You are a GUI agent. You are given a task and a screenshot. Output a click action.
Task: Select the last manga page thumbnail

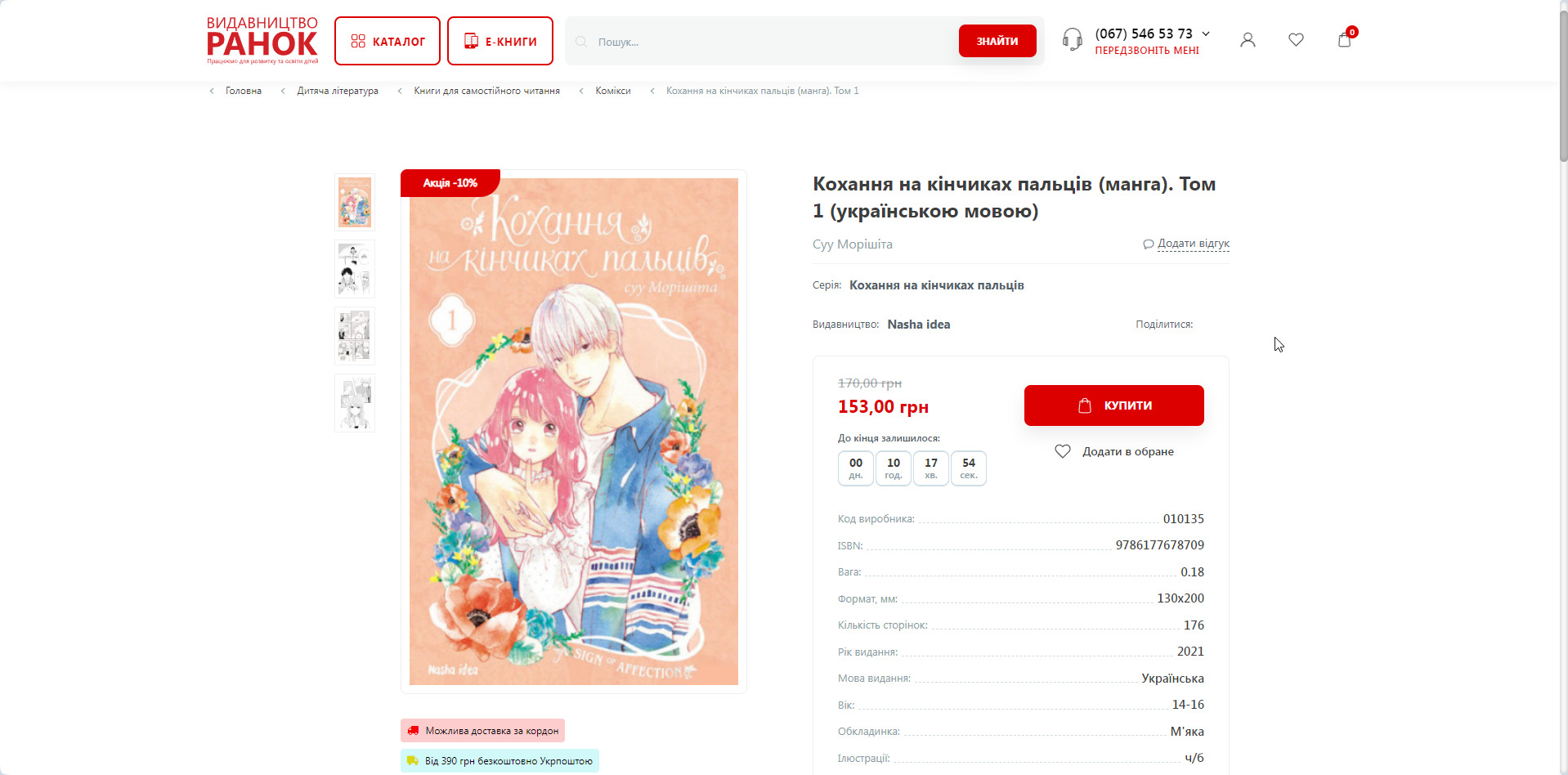click(355, 403)
